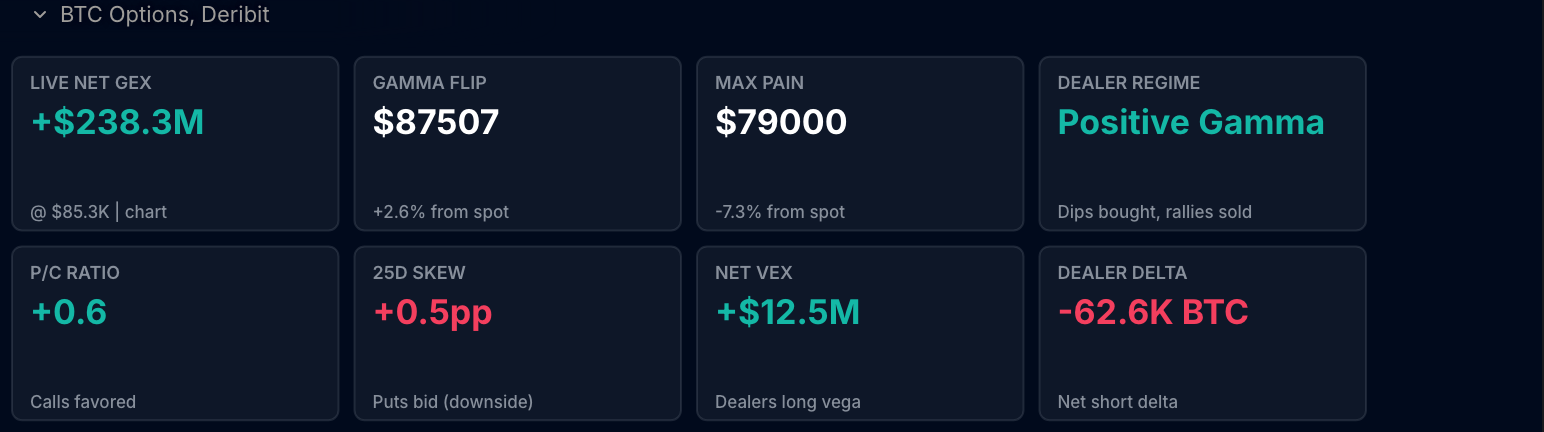Click the +$238.3M net GEX value

point(118,122)
